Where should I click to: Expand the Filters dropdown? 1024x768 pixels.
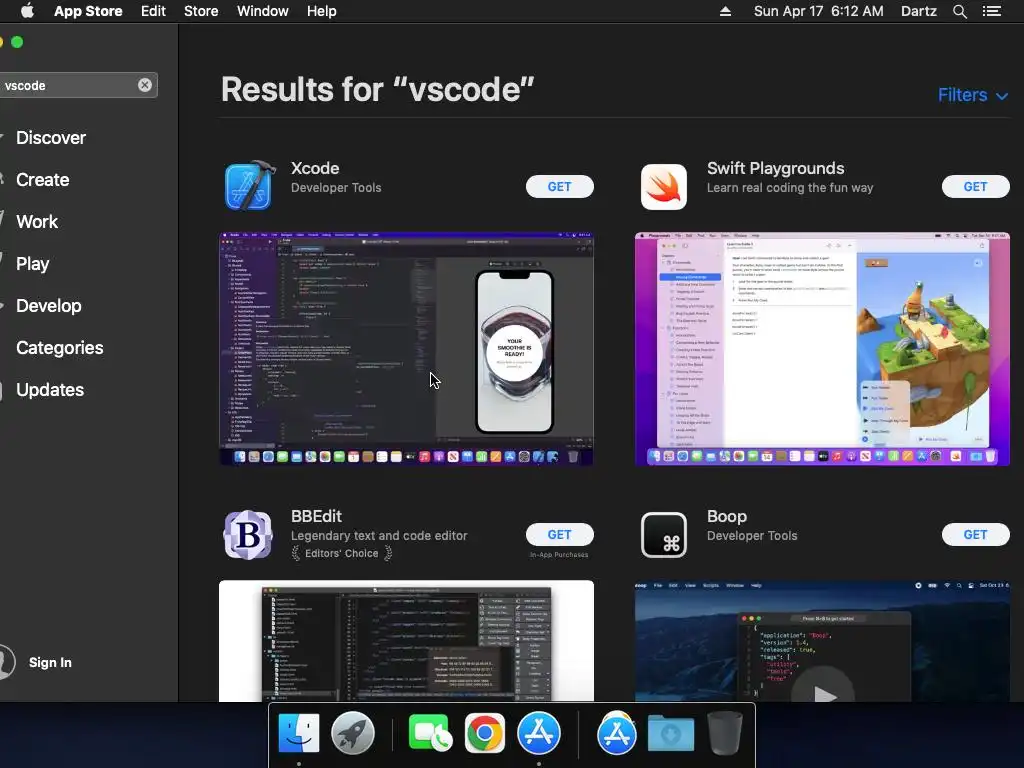(x=972, y=95)
